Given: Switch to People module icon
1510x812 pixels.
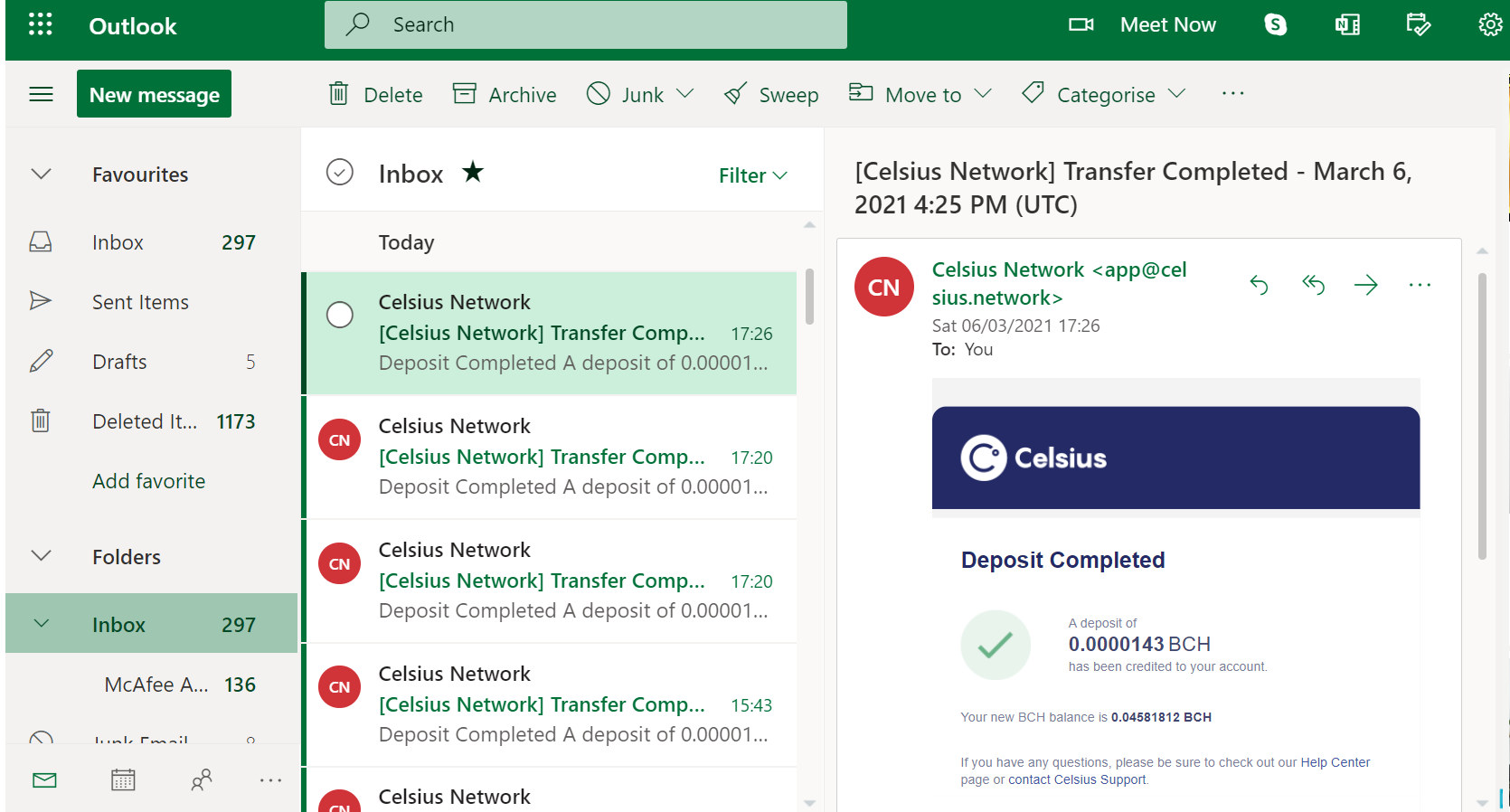Looking at the screenshot, I should click(201, 779).
